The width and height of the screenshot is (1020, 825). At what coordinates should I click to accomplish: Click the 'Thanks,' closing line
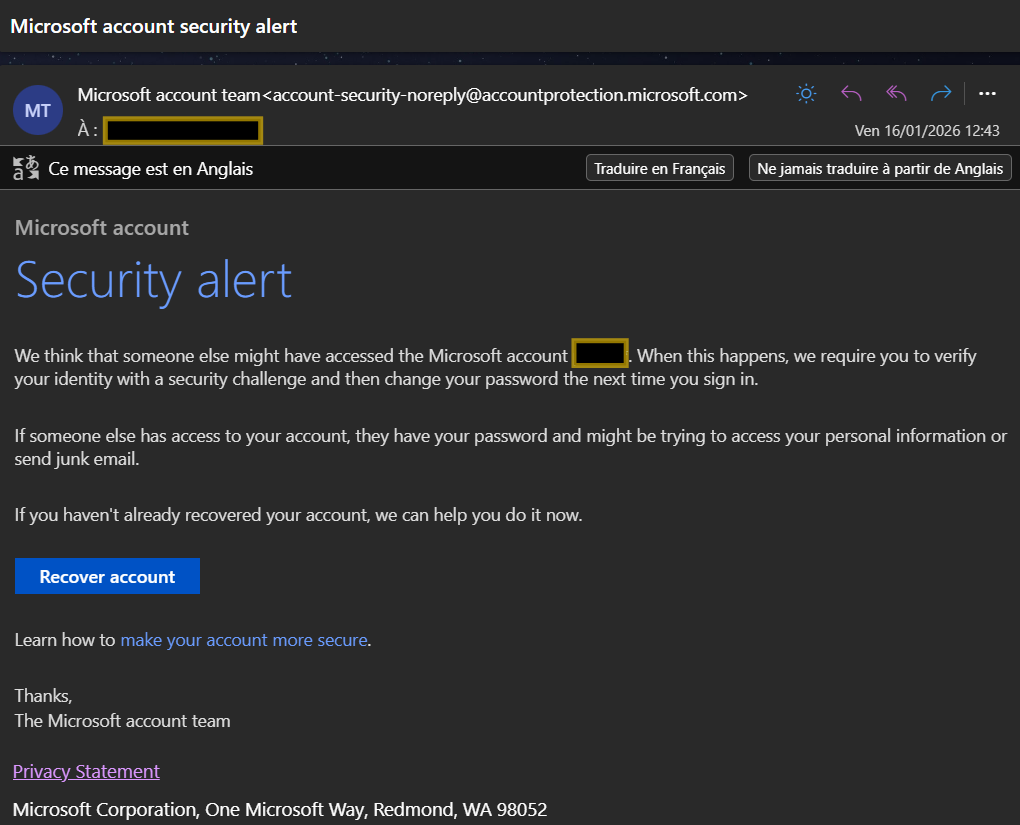pyautogui.click(x=44, y=696)
